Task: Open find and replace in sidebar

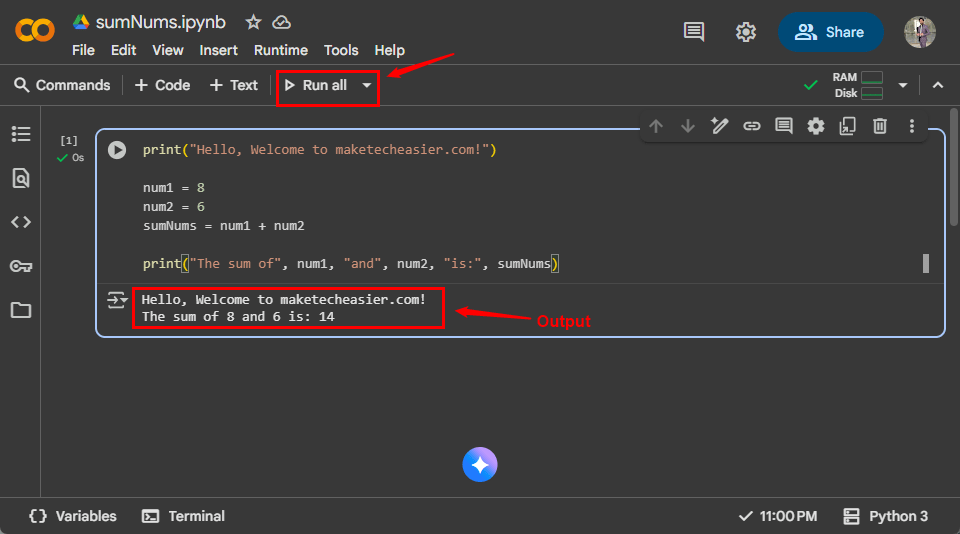Action: (x=20, y=178)
